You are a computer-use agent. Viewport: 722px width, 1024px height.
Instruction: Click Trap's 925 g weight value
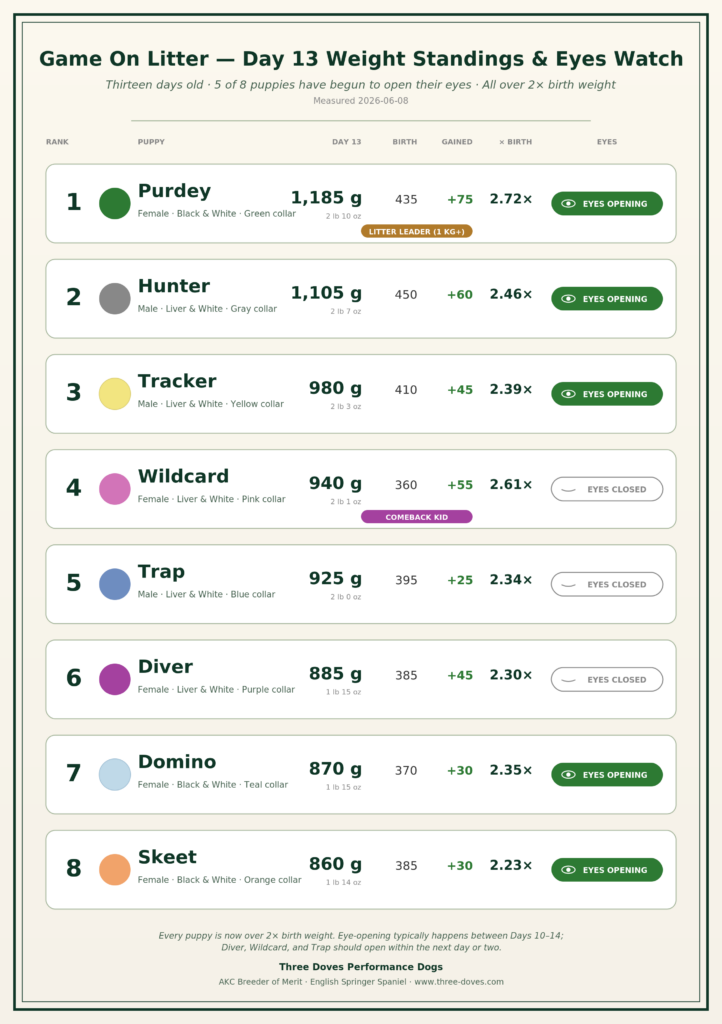point(336,579)
